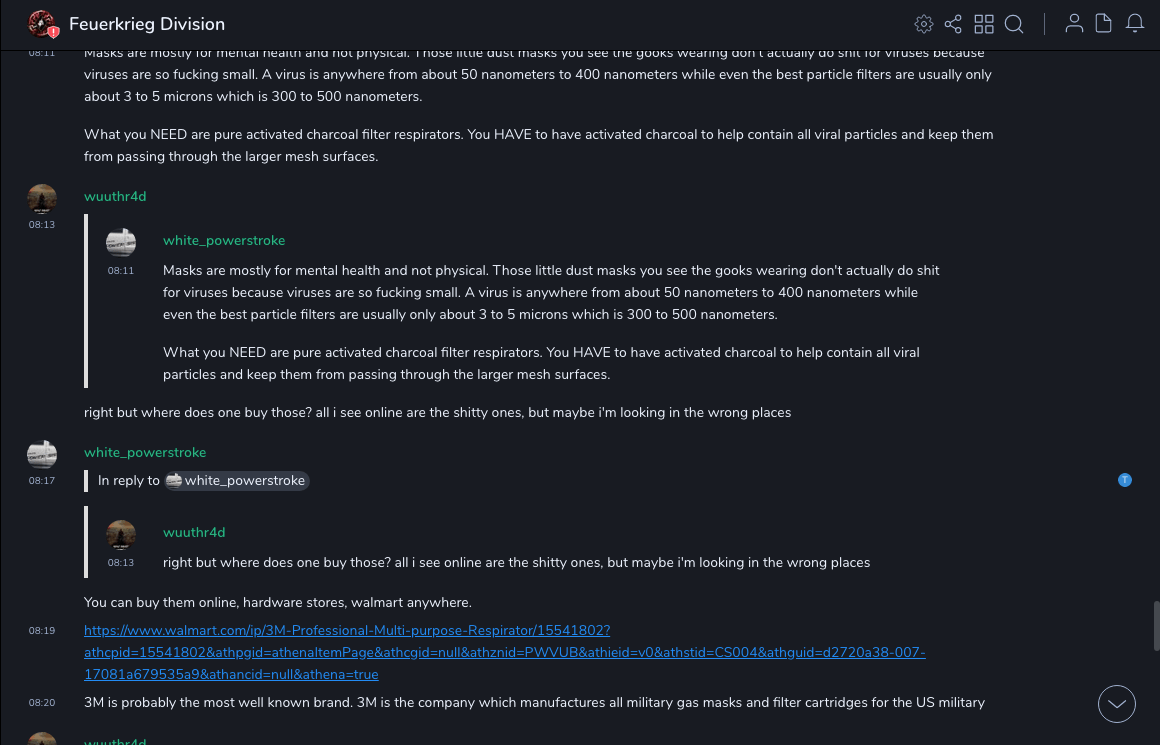Viewport: 1160px width, 745px height.
Task: Click the share room icon
Action: (x=953, y=24)
